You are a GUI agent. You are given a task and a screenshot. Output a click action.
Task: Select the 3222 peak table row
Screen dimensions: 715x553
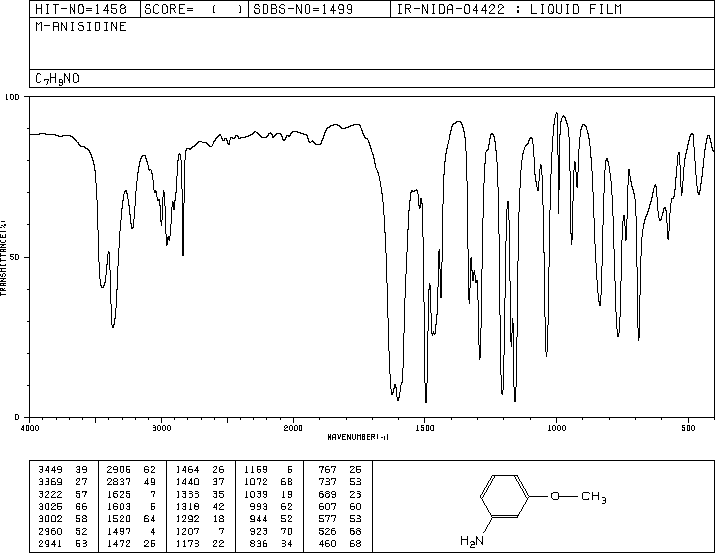click(x=63, y=494)
